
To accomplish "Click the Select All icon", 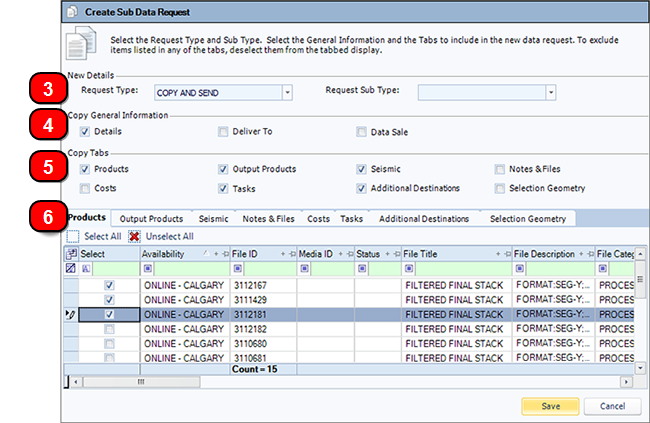I will pyautogui.click(x=73, y=236).
